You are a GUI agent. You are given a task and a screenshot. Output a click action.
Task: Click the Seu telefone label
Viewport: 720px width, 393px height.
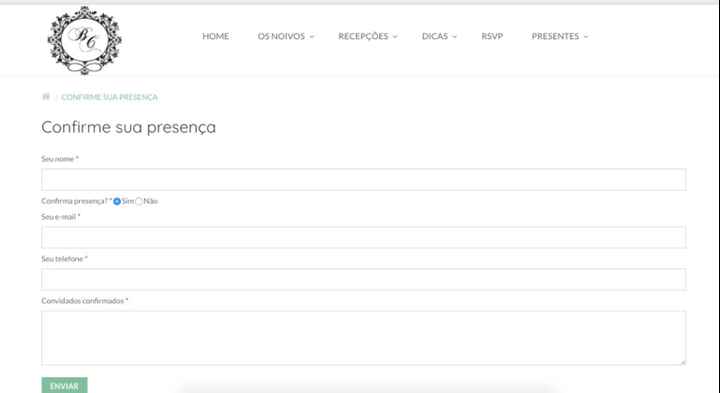(x=64, y=259)
